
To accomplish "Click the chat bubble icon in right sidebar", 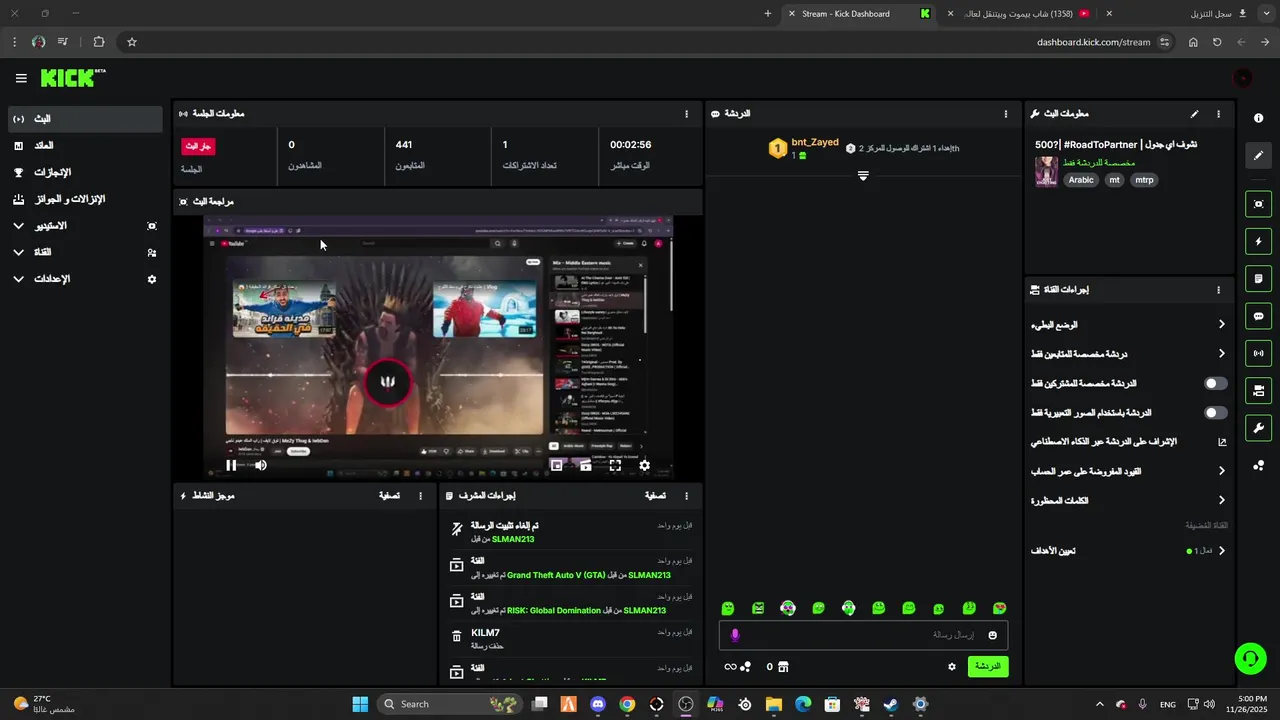I will [1258, 316].
